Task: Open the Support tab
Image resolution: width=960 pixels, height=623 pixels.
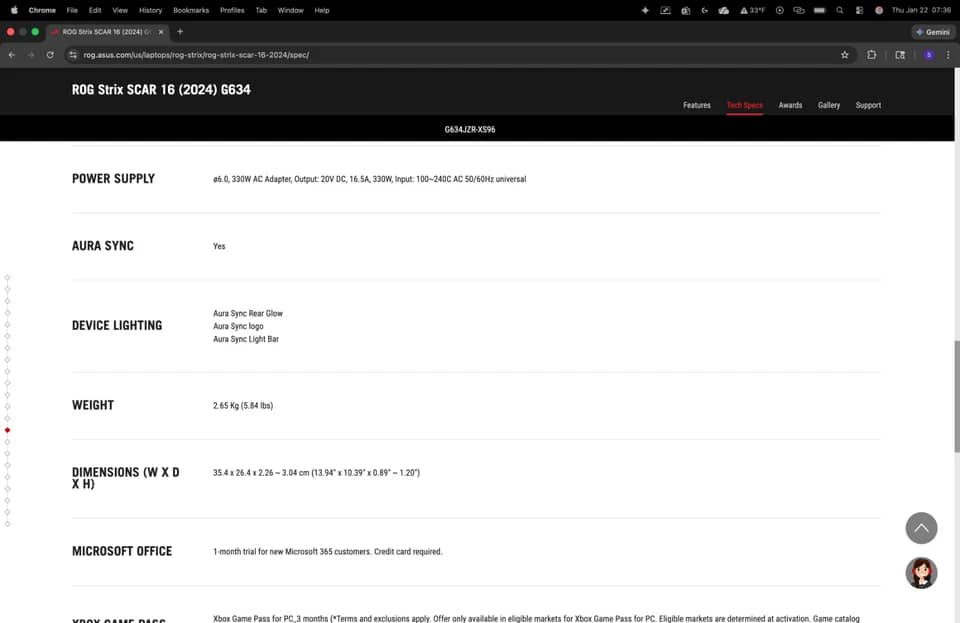Action: (x=868, y=105)
